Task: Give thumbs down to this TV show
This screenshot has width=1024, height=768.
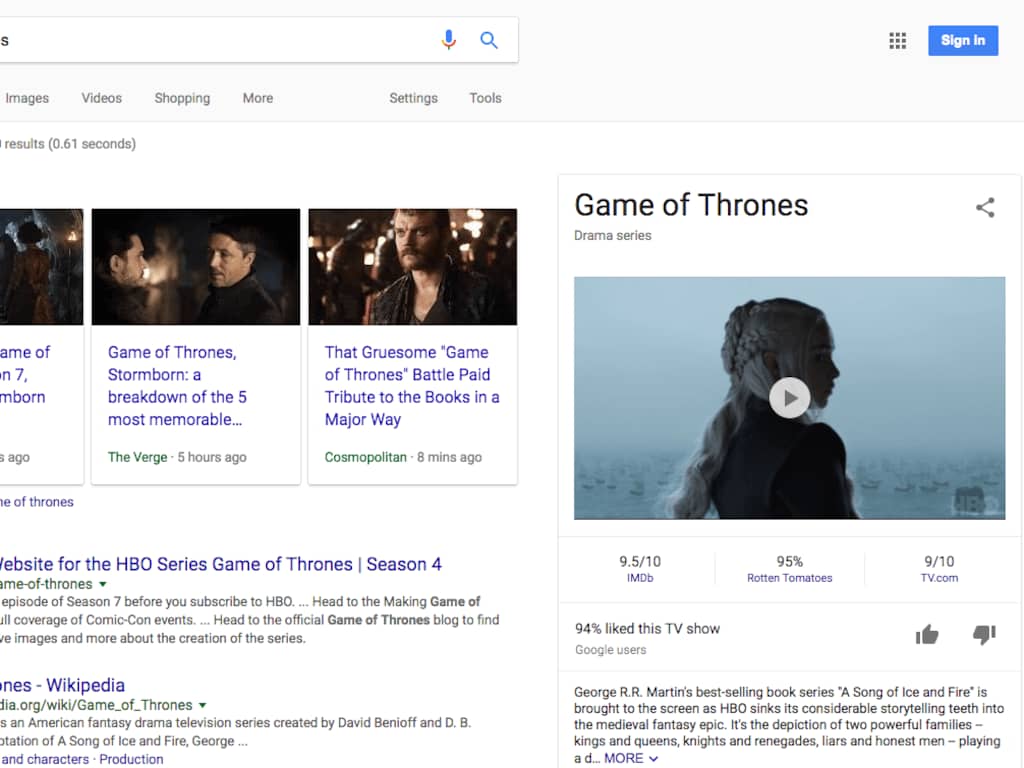Action: click(984, 634)
